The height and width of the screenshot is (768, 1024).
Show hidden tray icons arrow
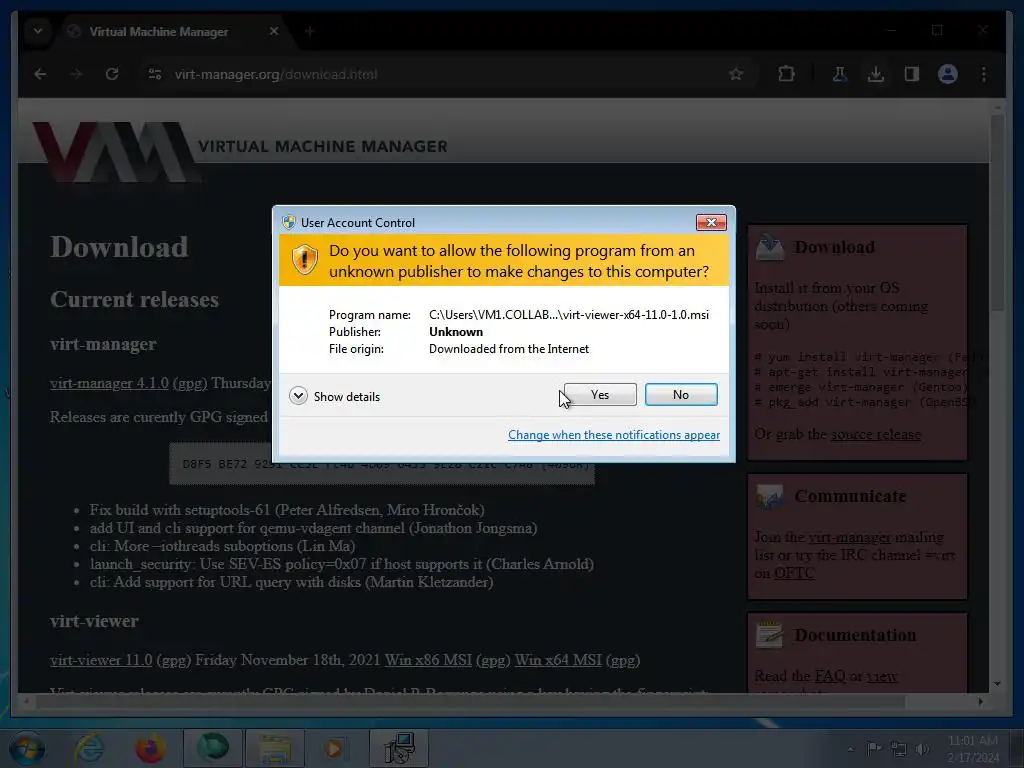[x=850, y=749]
